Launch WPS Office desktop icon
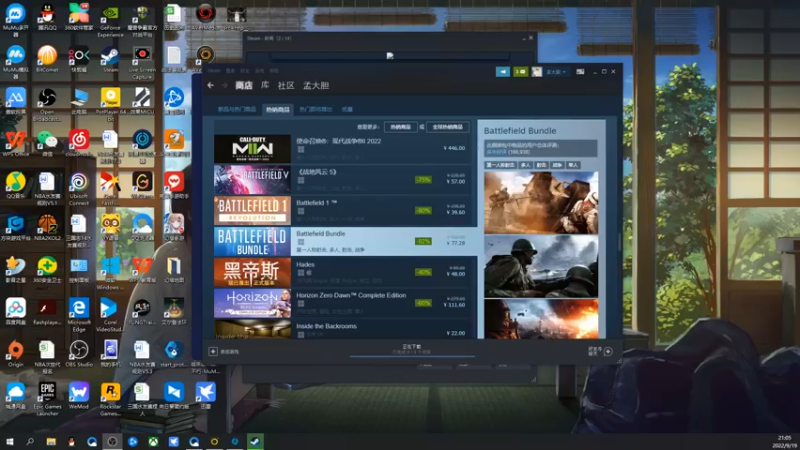Screen dimensions: 800x450 click(15, 143)
